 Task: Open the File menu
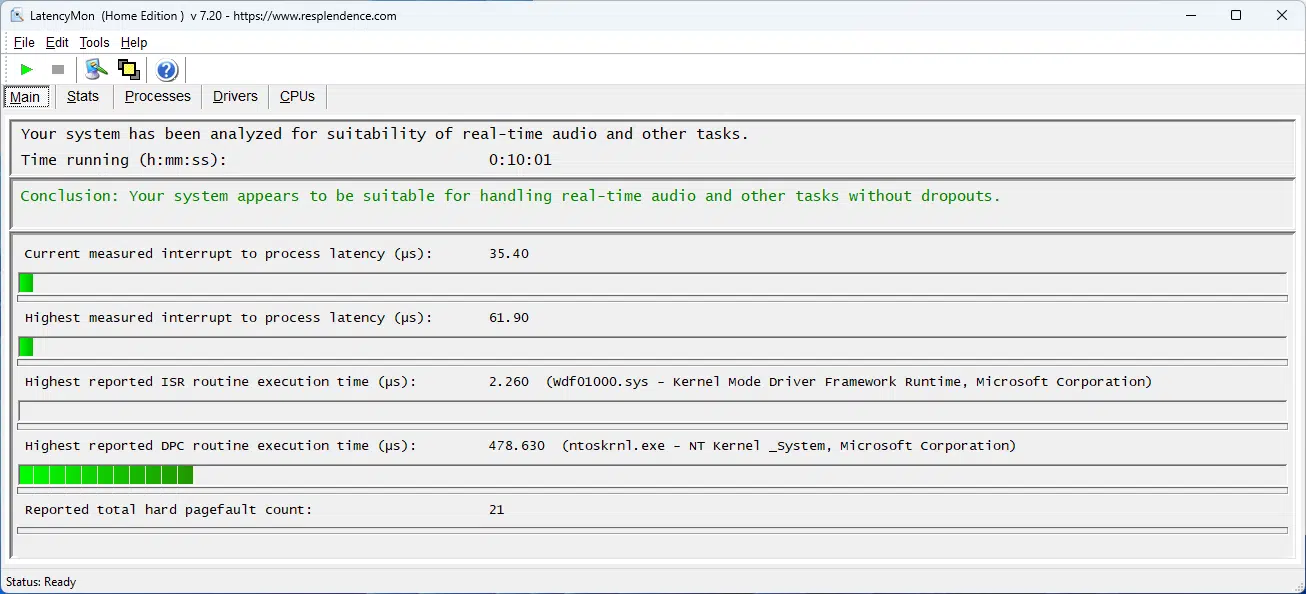pyautogui.click(x=24, y=42)
